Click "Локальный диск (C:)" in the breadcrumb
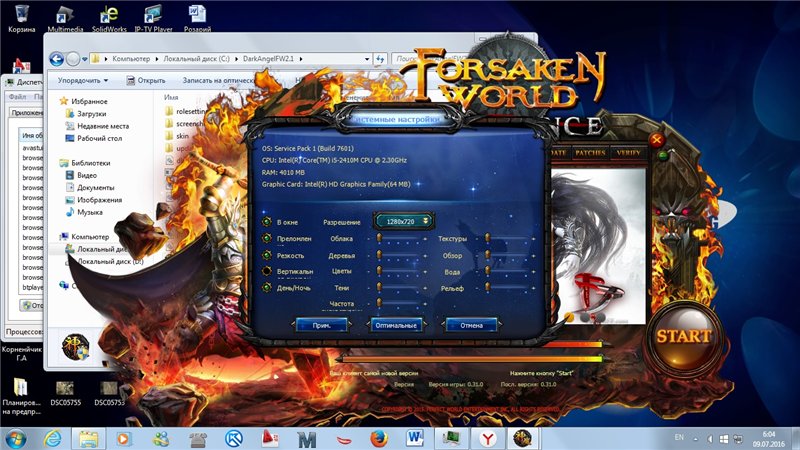The height and width of the screenshot is (450, 800). (196, 59)
